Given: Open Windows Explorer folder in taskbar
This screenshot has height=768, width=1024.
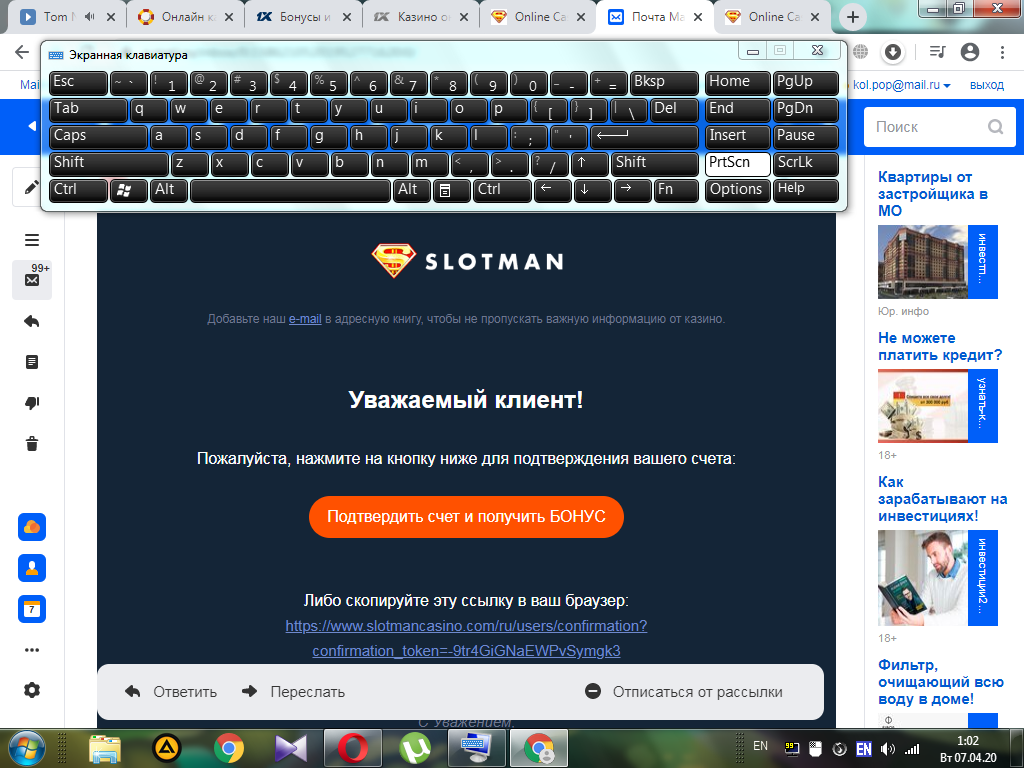Looking at the screenshot, I should point(104,748).
